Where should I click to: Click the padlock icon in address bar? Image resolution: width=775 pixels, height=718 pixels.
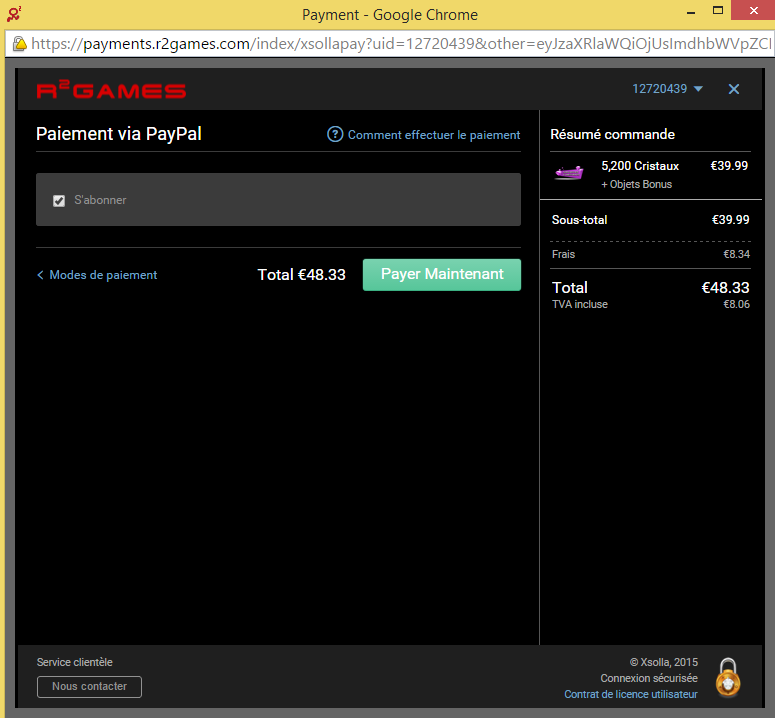[19, 44]
